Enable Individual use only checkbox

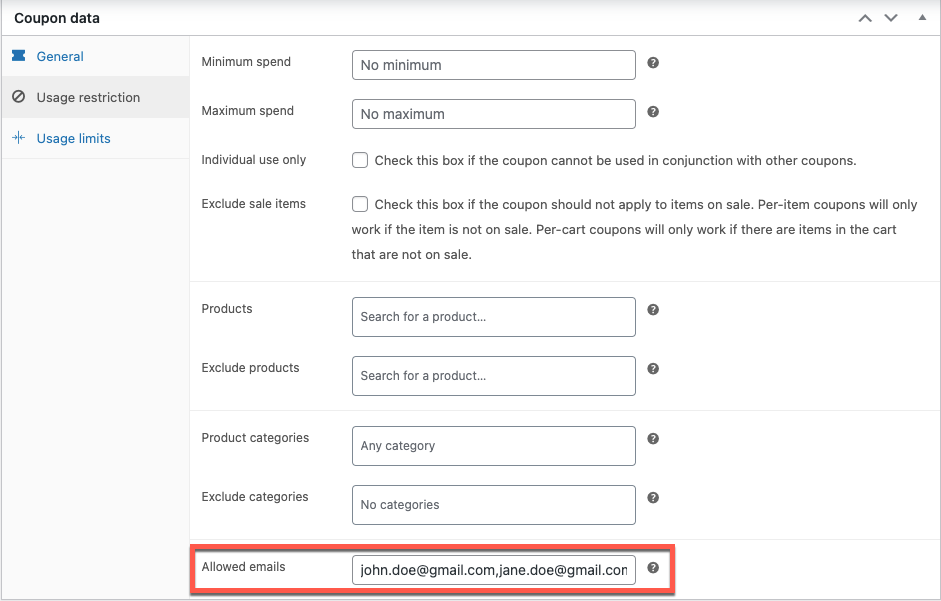pos(359,160)
